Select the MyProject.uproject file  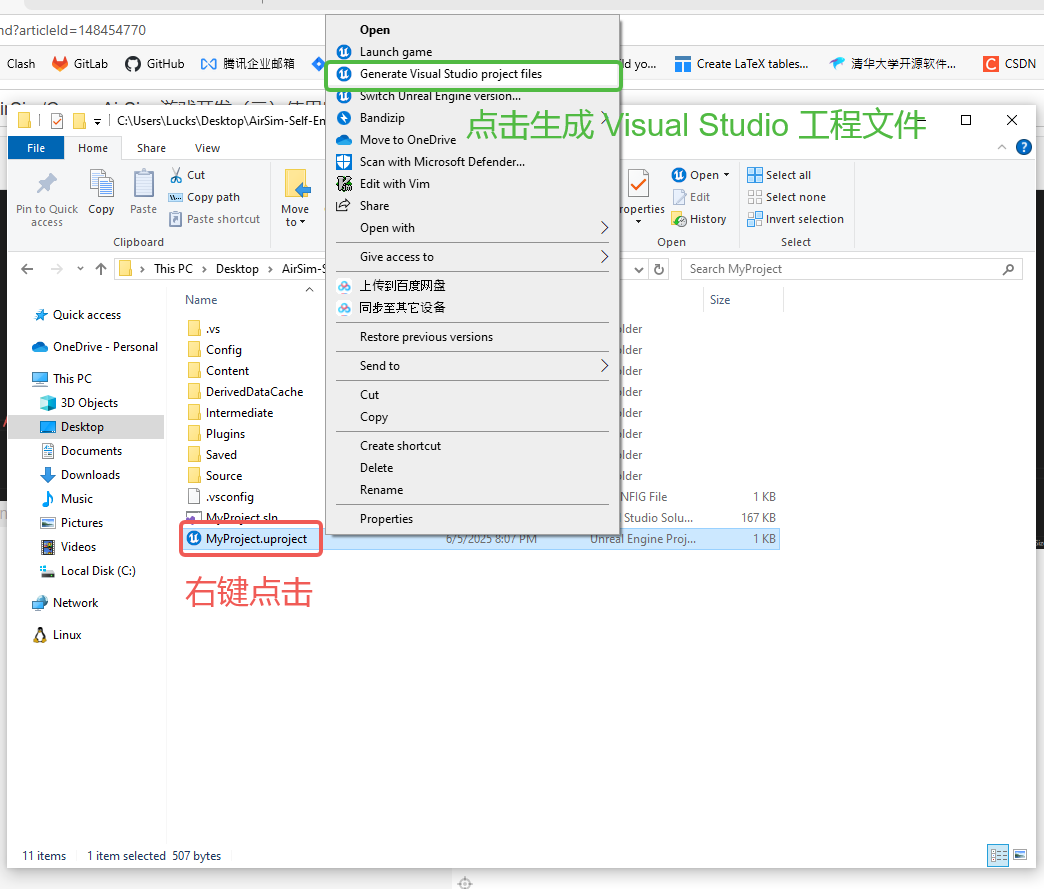tap(256, 539)
